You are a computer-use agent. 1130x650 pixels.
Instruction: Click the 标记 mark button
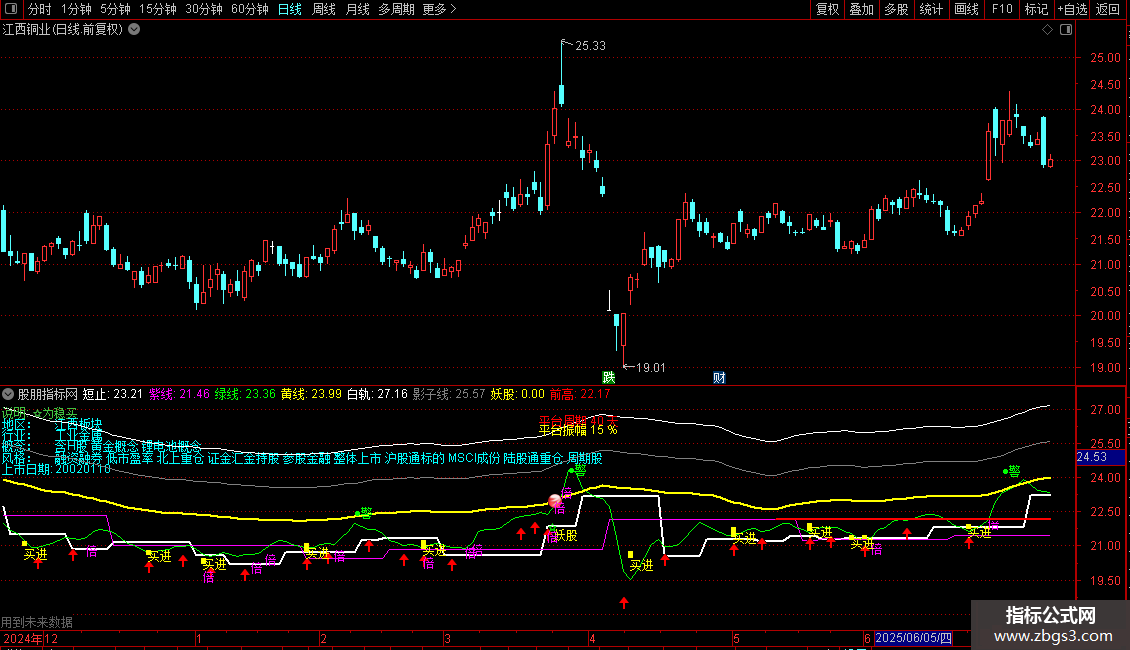point(1036,9)
